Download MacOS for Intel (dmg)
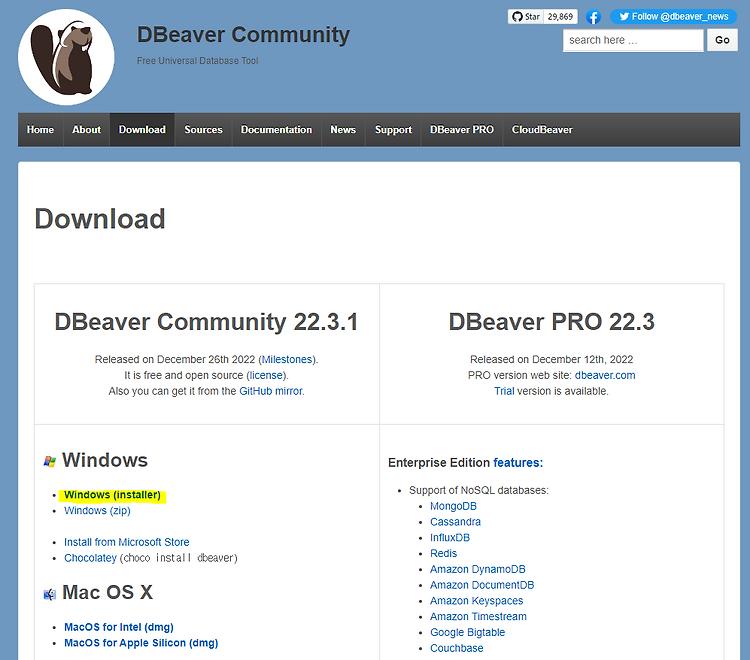 119,627
